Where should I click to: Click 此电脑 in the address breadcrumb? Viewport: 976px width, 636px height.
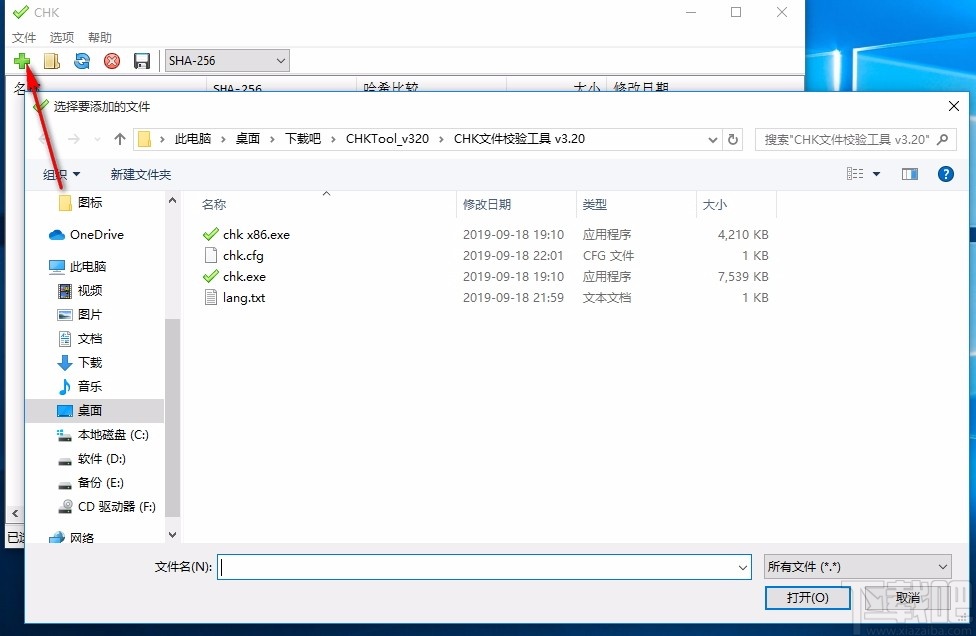pyautogui.click(x=193, y=139)
